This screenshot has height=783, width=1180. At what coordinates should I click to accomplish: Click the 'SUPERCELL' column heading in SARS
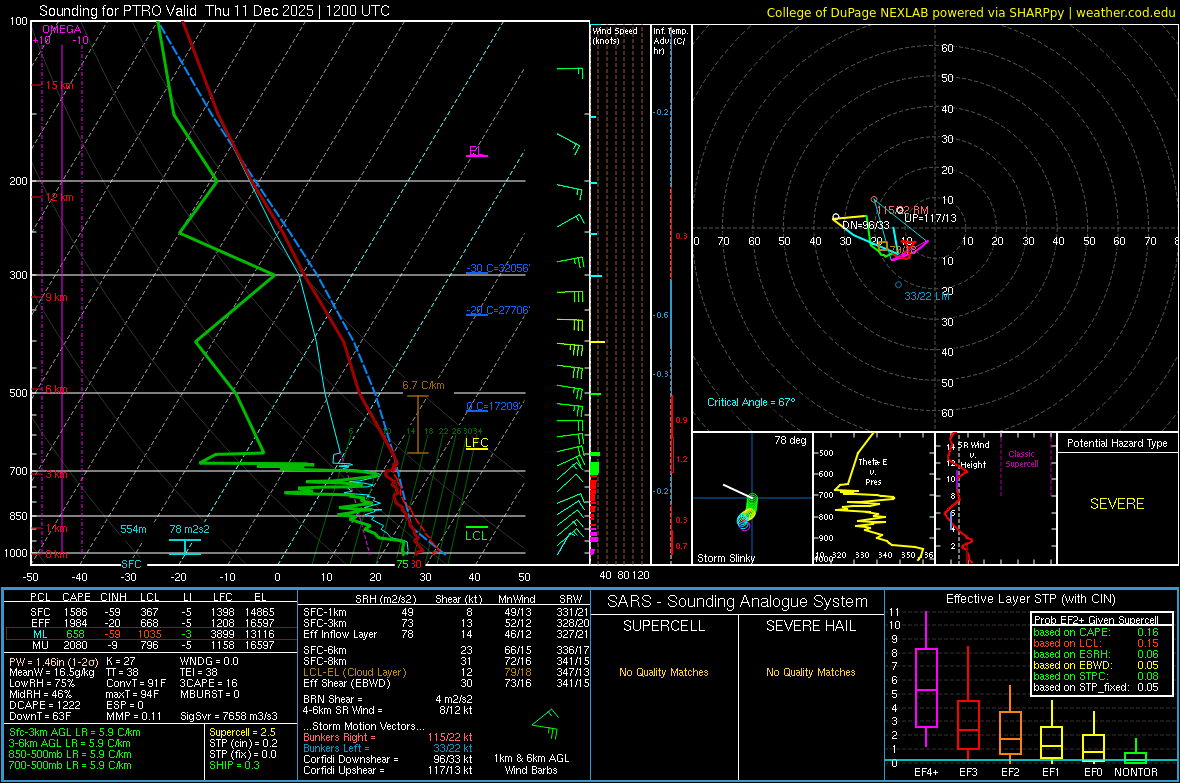click(x=664, y=626)
